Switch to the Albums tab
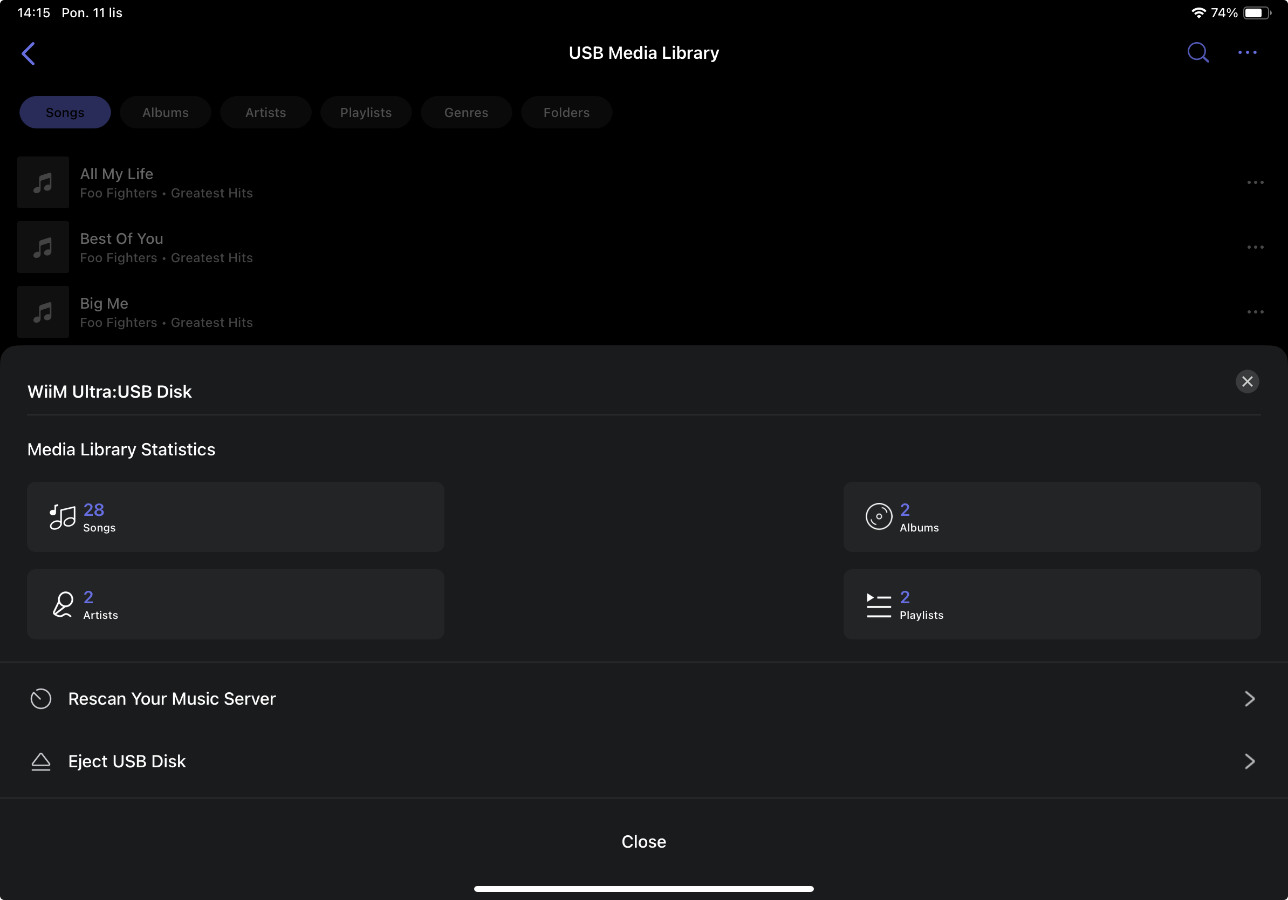1288x900 pixels. [x=165, y=113]
